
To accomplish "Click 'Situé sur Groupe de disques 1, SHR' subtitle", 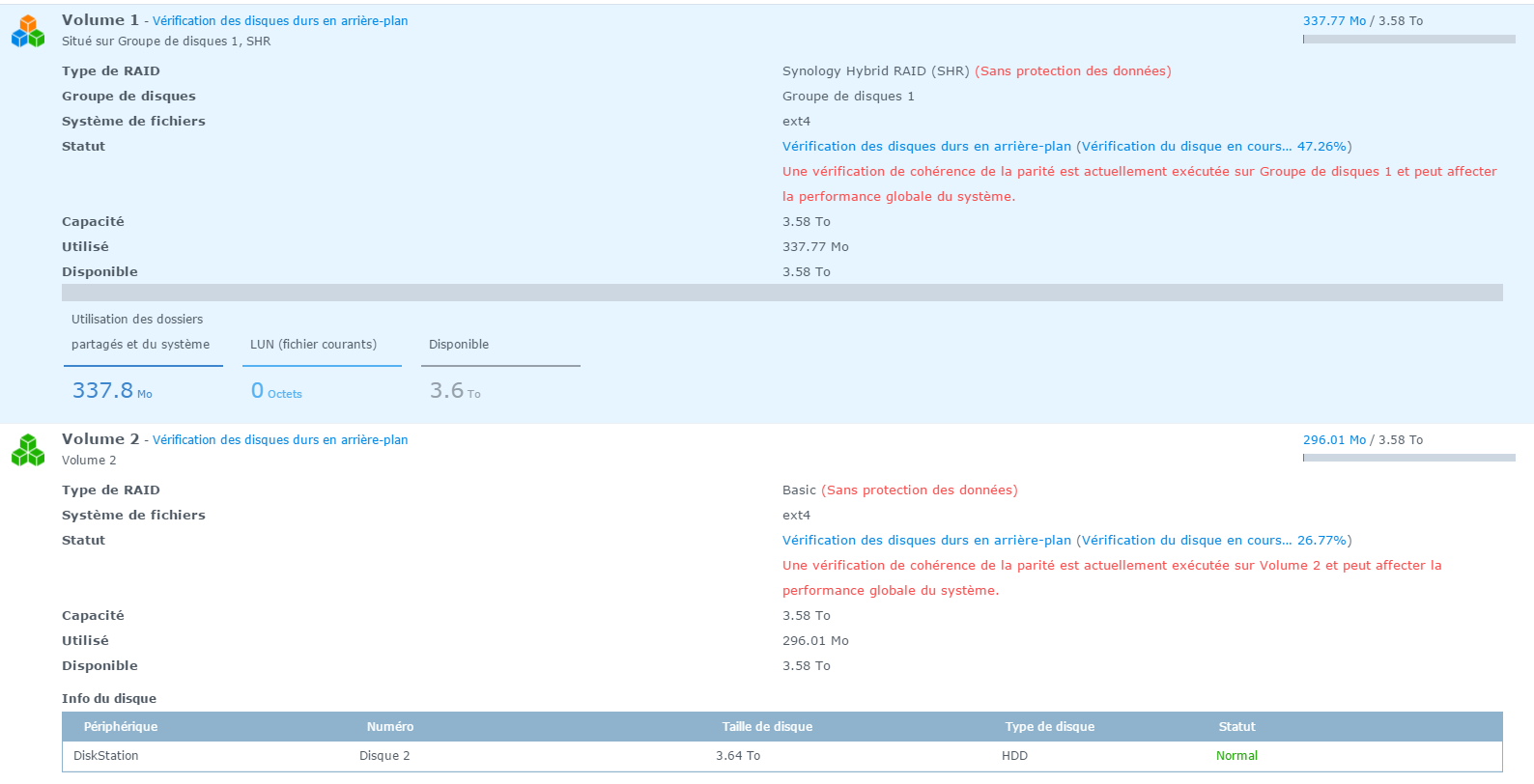I will [166, 42].
